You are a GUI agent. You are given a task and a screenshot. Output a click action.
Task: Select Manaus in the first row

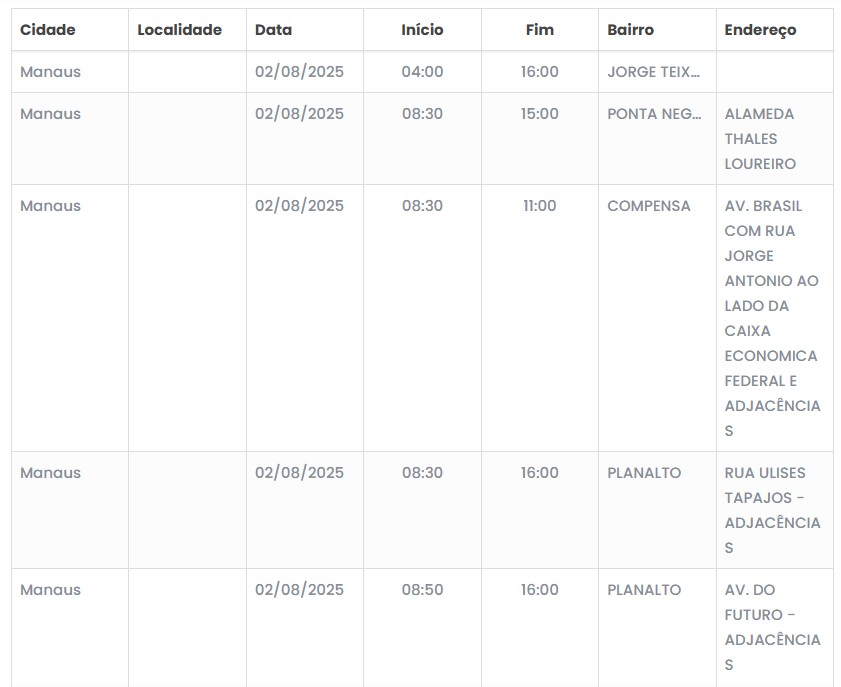click(50, 72)
